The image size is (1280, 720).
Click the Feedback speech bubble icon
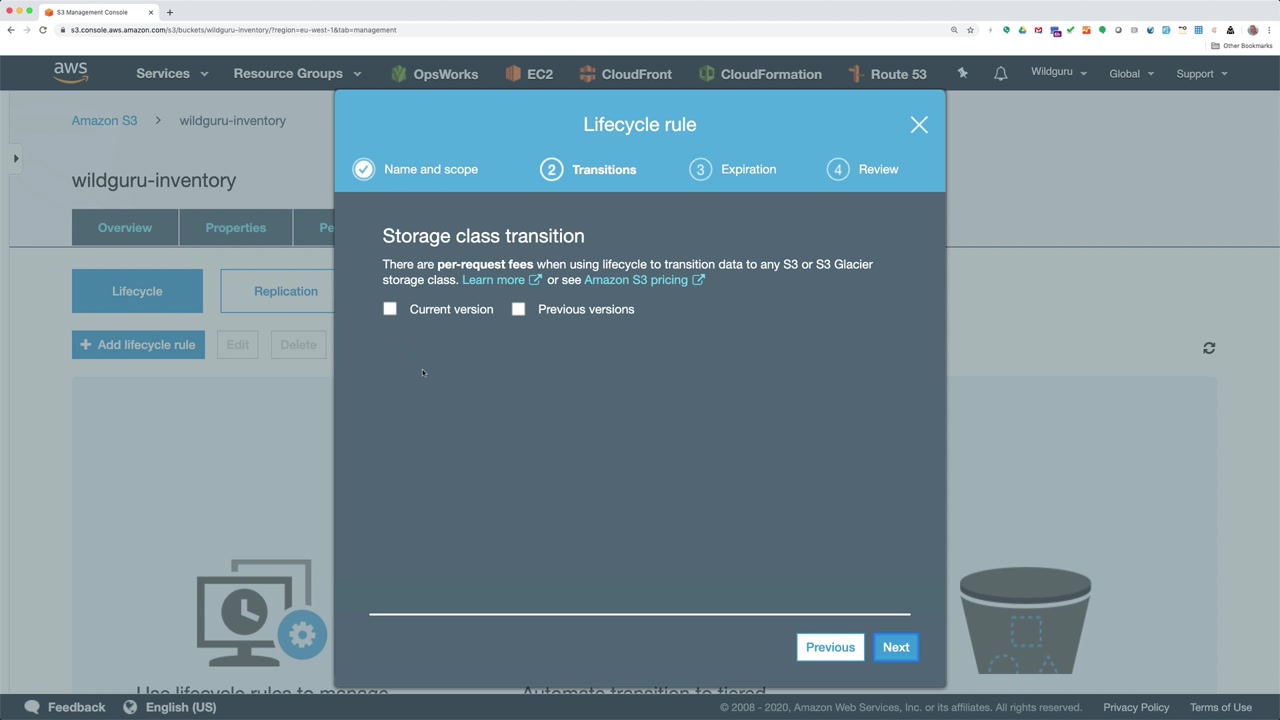click(32, 707)
